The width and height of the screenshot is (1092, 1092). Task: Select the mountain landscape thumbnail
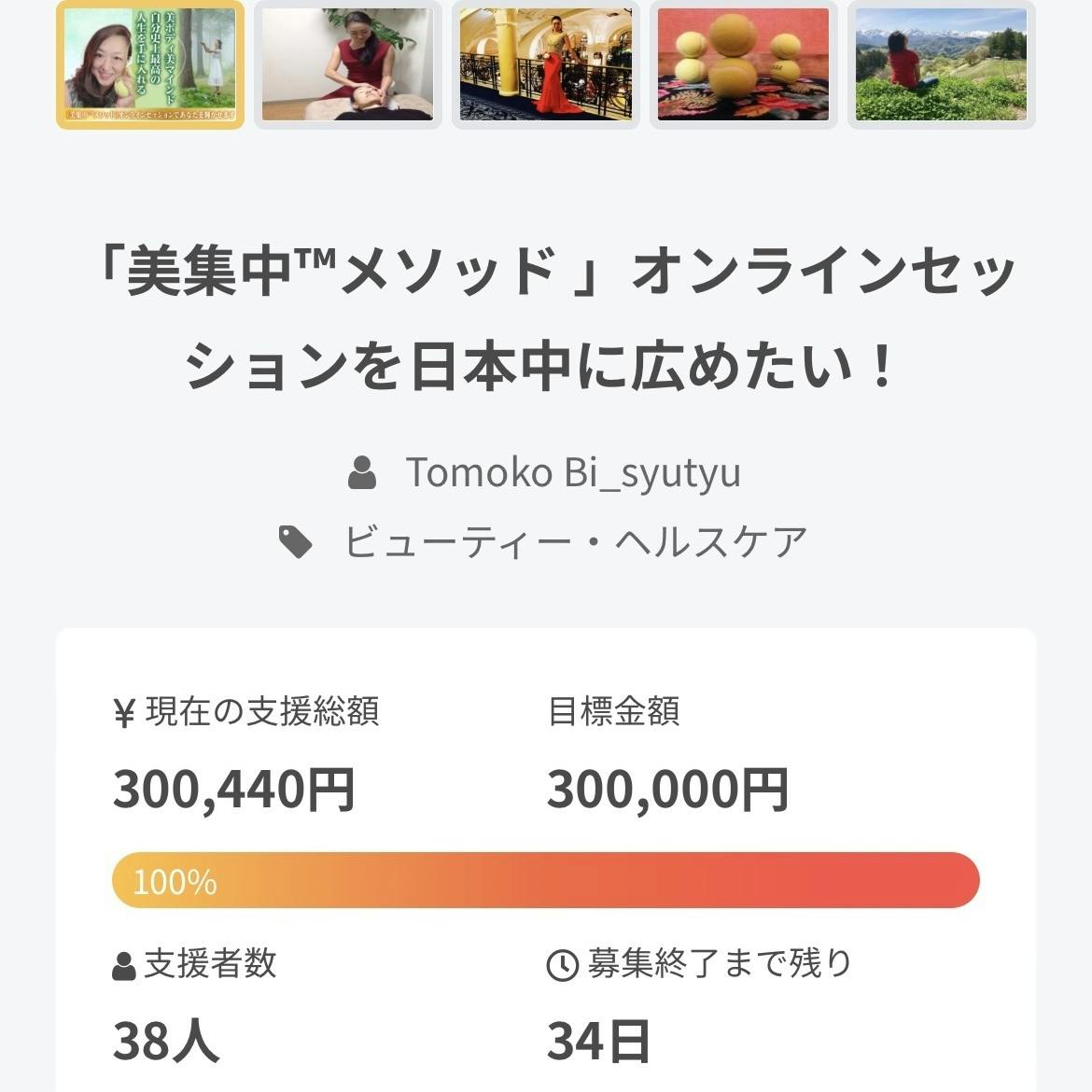pos(941,64)
